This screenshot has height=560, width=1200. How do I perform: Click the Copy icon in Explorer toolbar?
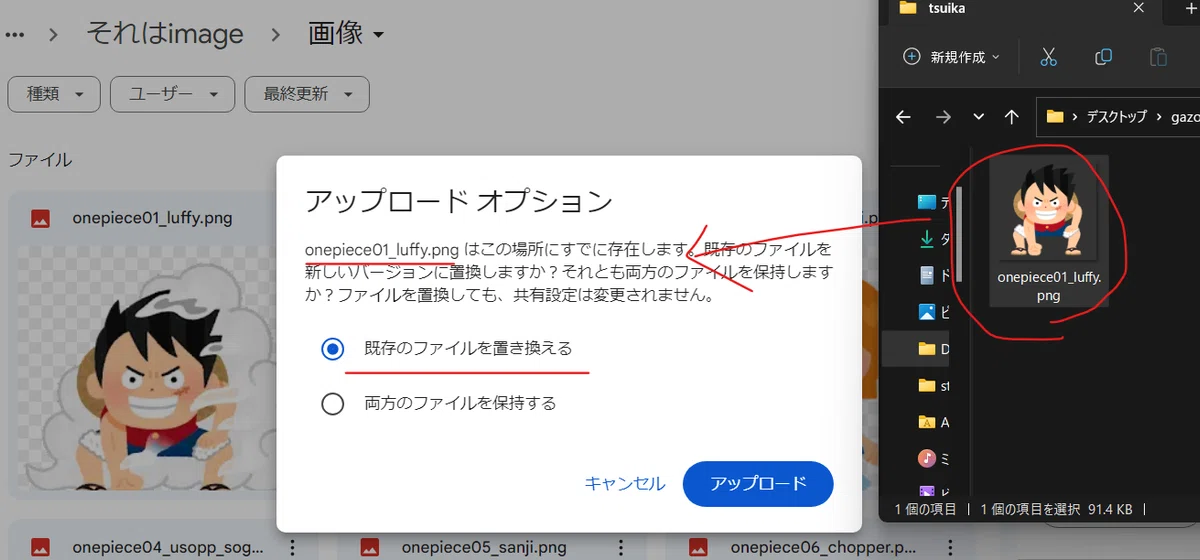pyautogui.click(x=1103, y=57)
